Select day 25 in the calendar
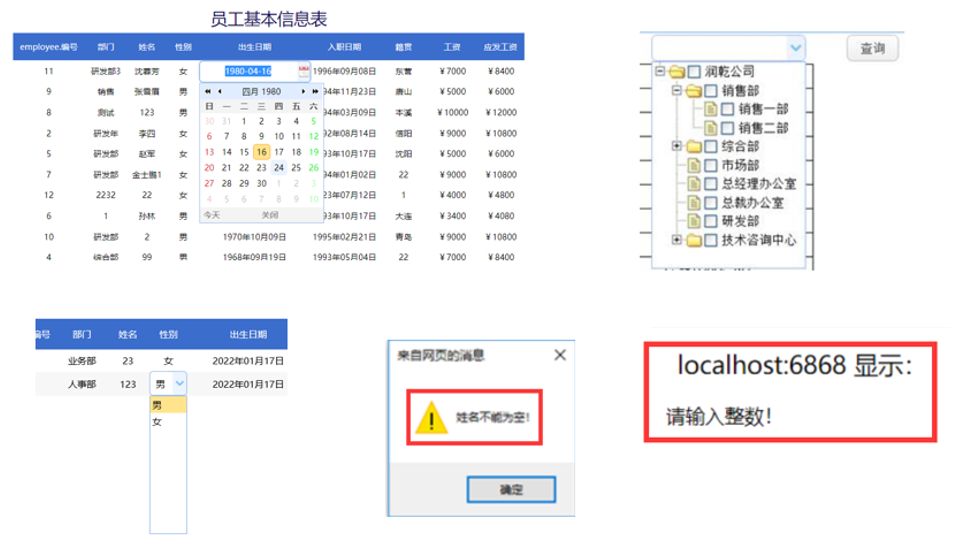The width and height of the screenshot is (960, 547). (296, 167)
